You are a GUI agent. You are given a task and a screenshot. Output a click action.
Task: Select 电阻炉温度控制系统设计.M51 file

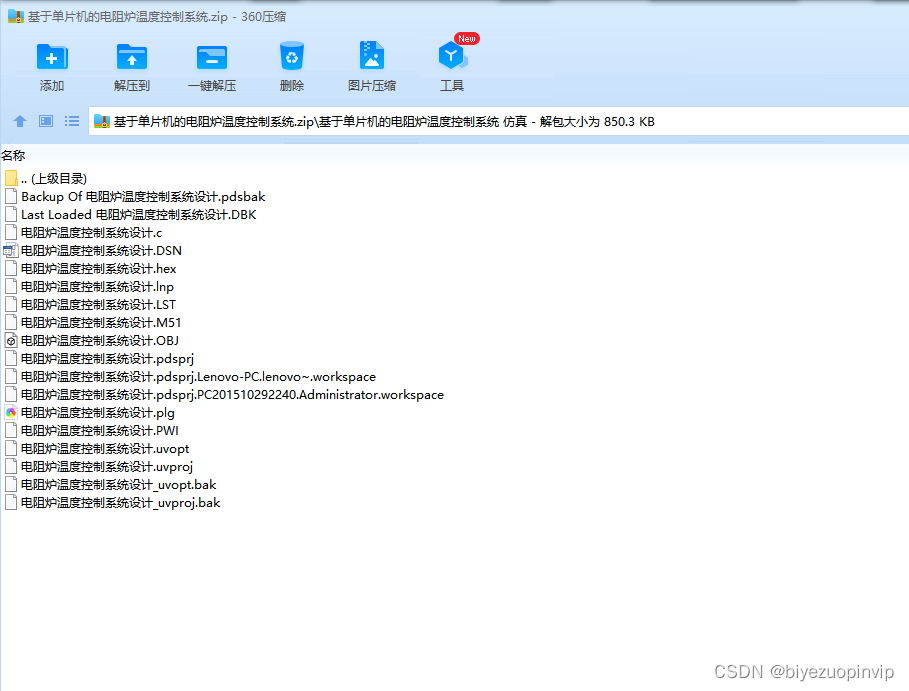point(101,322)
